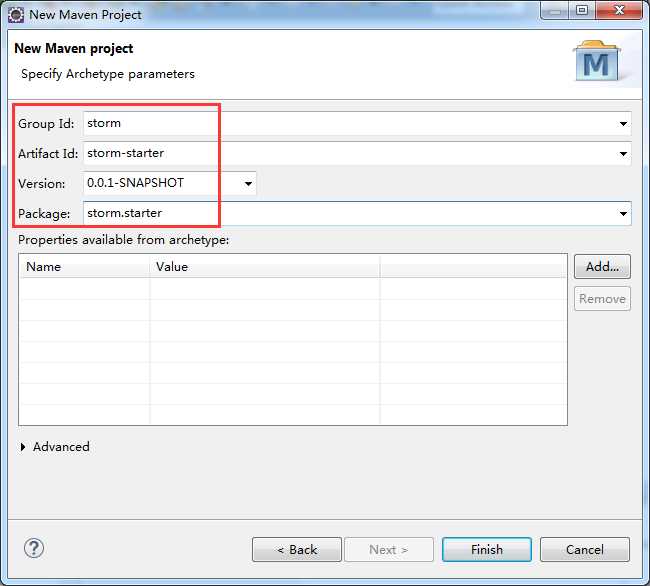Open the Version dropdown arrow
The width and height of the screenshot is (650, 586).
tap(248, 183)
